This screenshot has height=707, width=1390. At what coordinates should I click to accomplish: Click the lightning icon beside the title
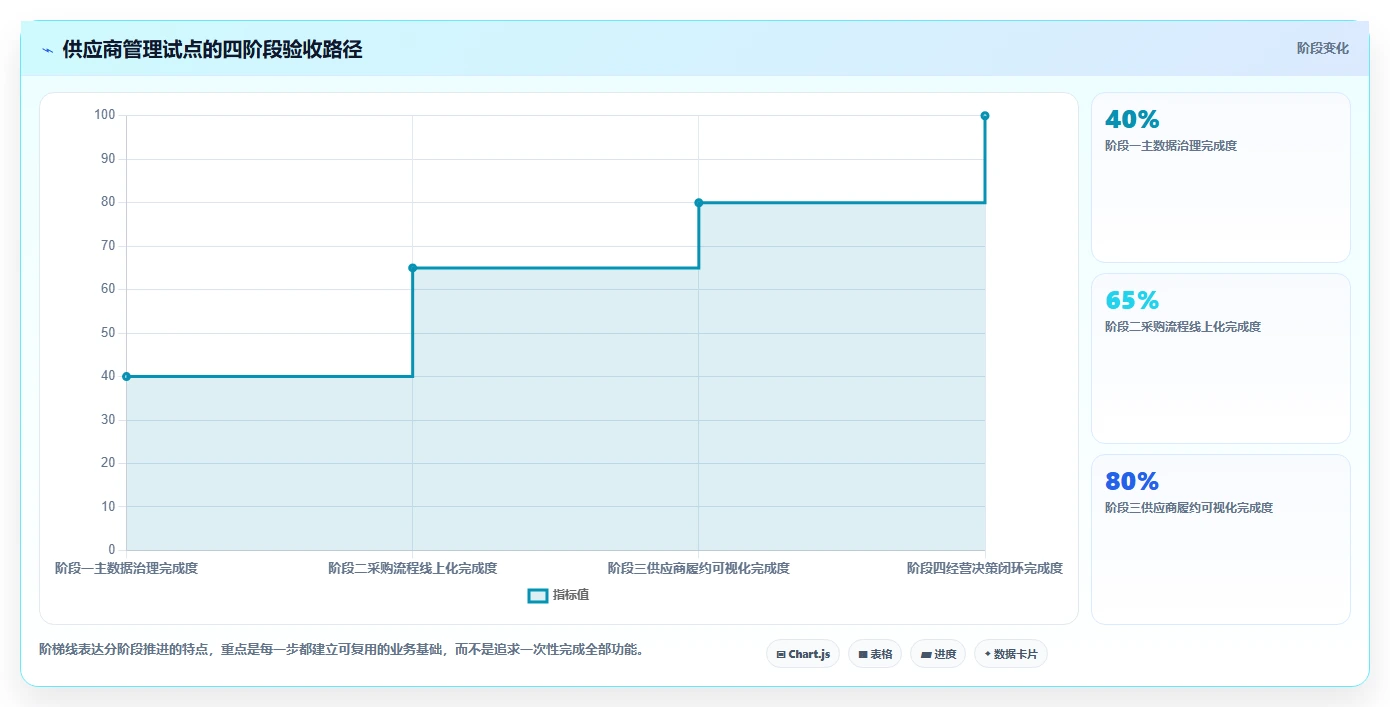click(x=47, y=50)
